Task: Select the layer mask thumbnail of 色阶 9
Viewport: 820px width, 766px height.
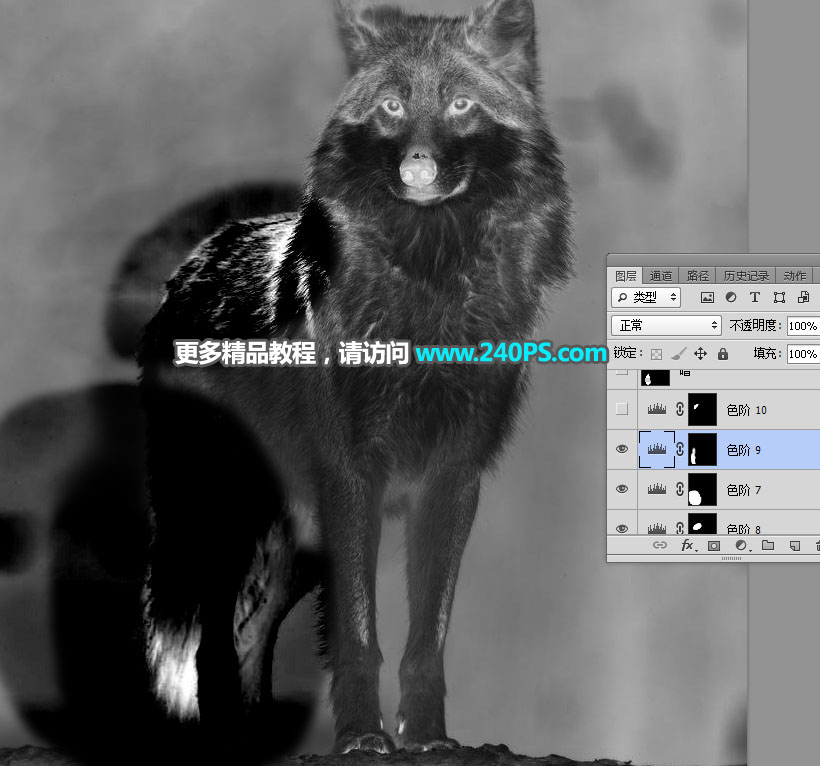Action: [x=702, y=449]
